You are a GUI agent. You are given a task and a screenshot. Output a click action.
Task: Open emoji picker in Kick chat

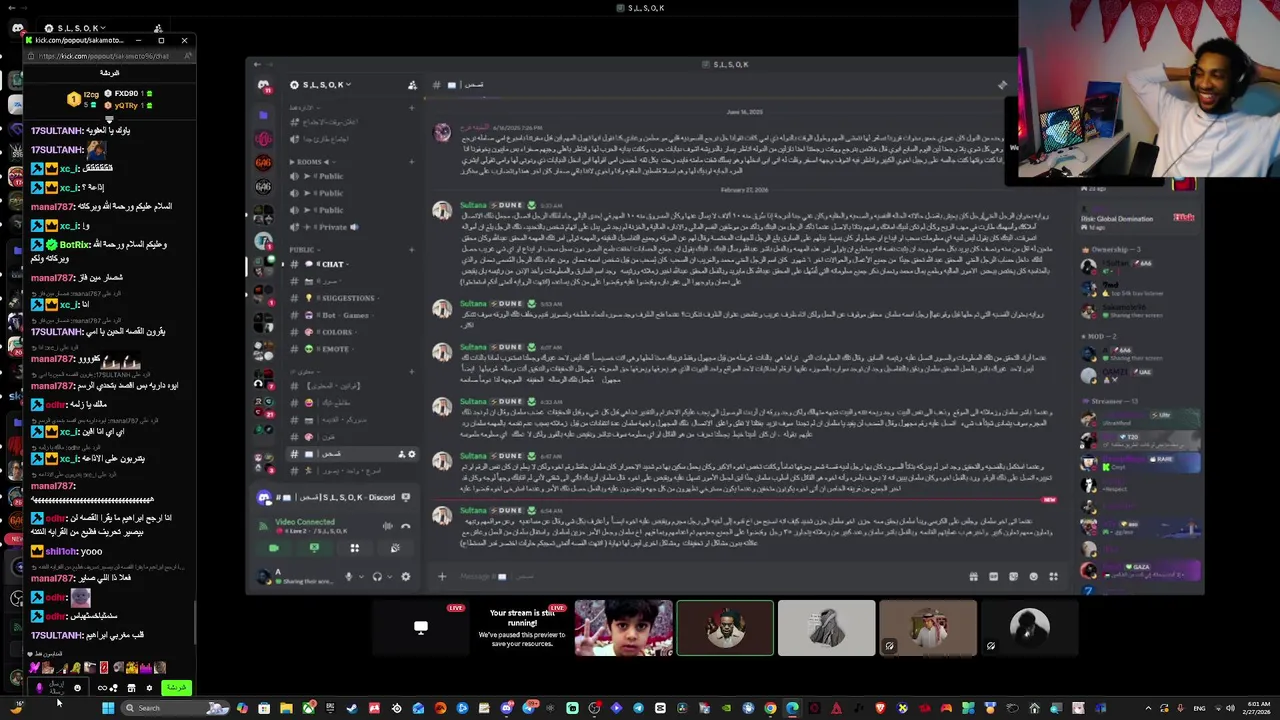(x=77, y=688)
